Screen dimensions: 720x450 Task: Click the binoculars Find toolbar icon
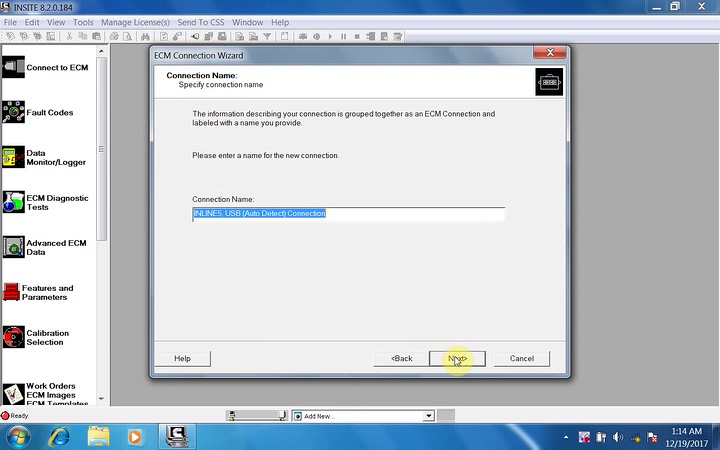[145, 36]
